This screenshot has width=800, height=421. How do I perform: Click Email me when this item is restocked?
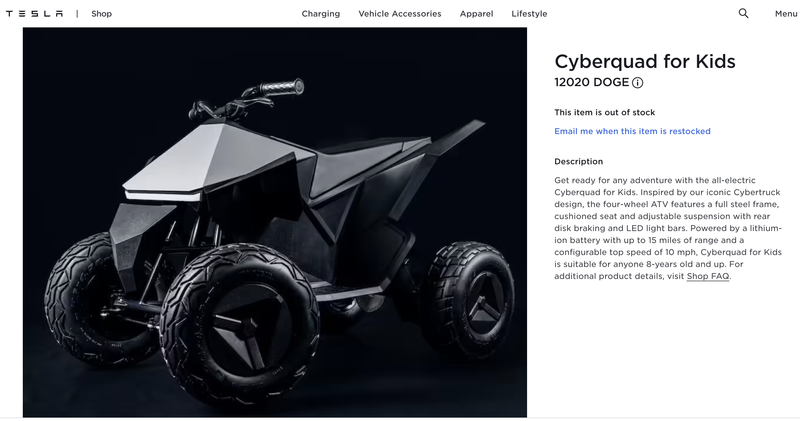[632, 131]
